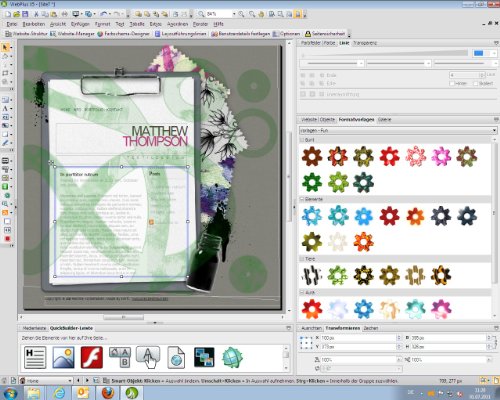Click the Optionen button
This screenshot has height=400, width=500.
(x=287, y=34)
